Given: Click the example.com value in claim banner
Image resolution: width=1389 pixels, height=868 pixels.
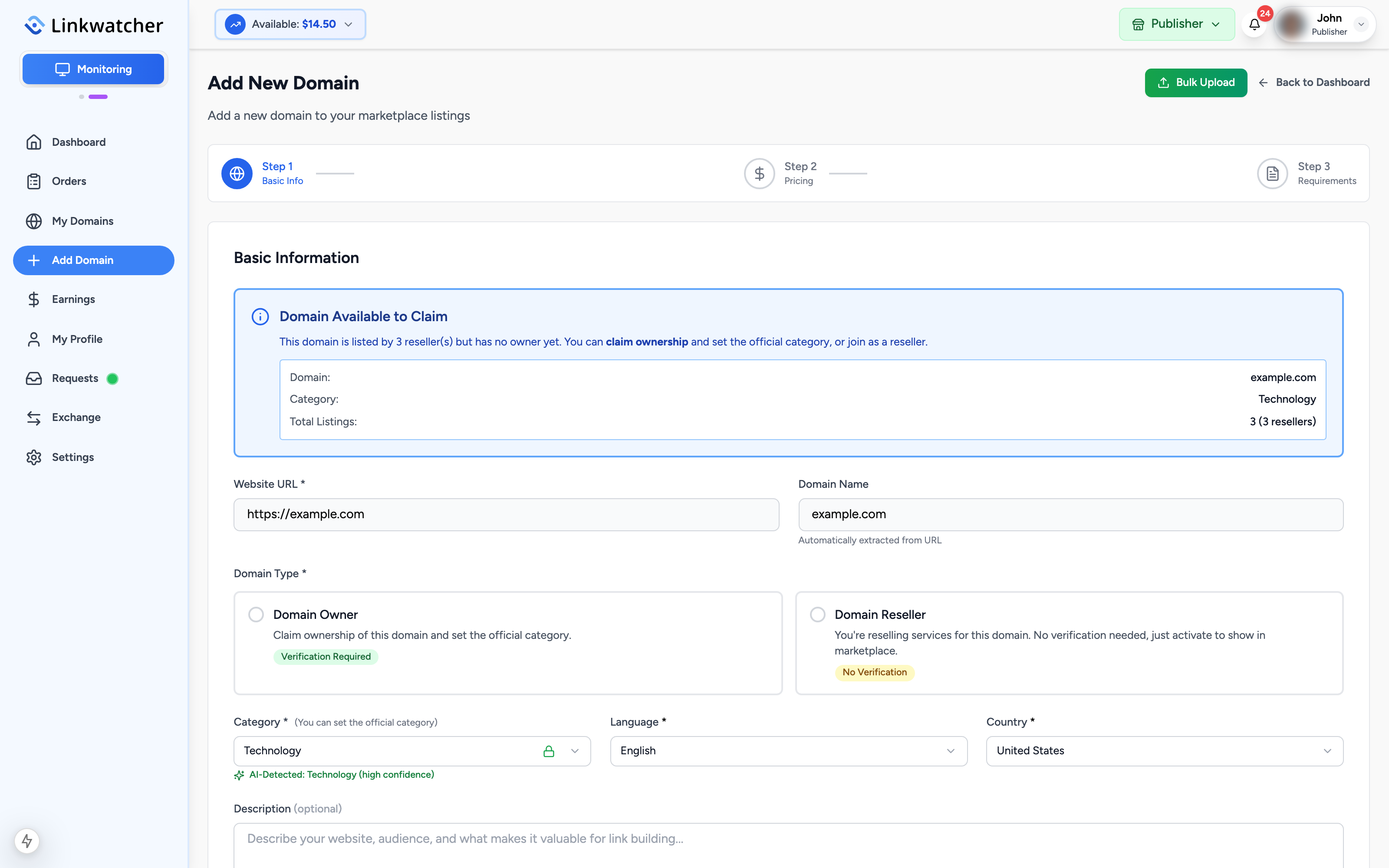Looking at the screenshot, I should coord(1283,378).
